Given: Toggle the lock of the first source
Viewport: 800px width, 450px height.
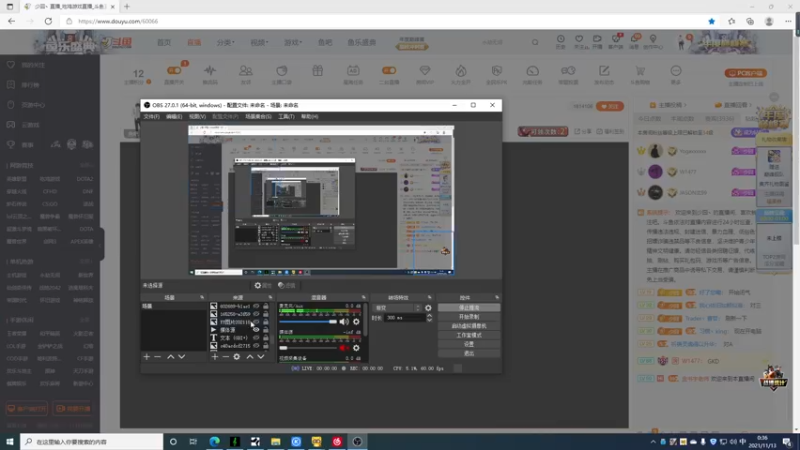Looking at the screenshot, I should (265, 306).
